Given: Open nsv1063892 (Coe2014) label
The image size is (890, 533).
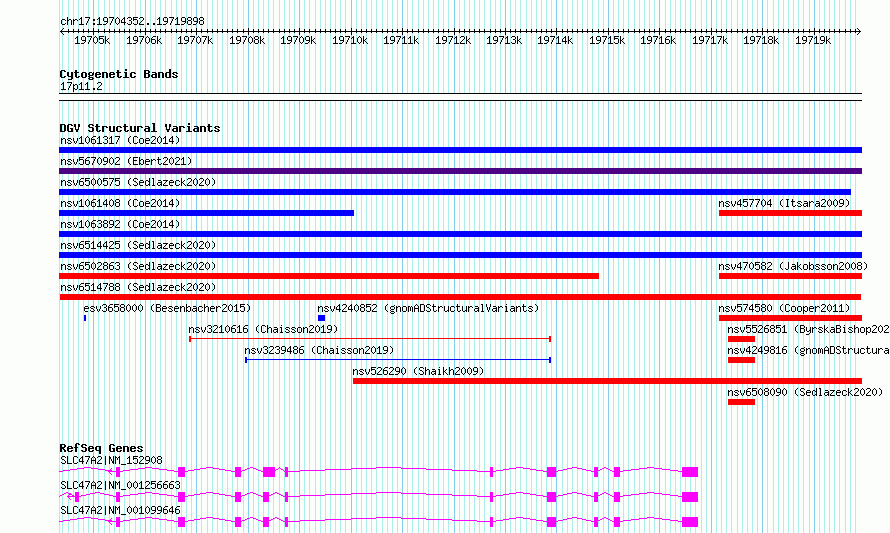Looking at the screenshot, I should click(120, 224).
